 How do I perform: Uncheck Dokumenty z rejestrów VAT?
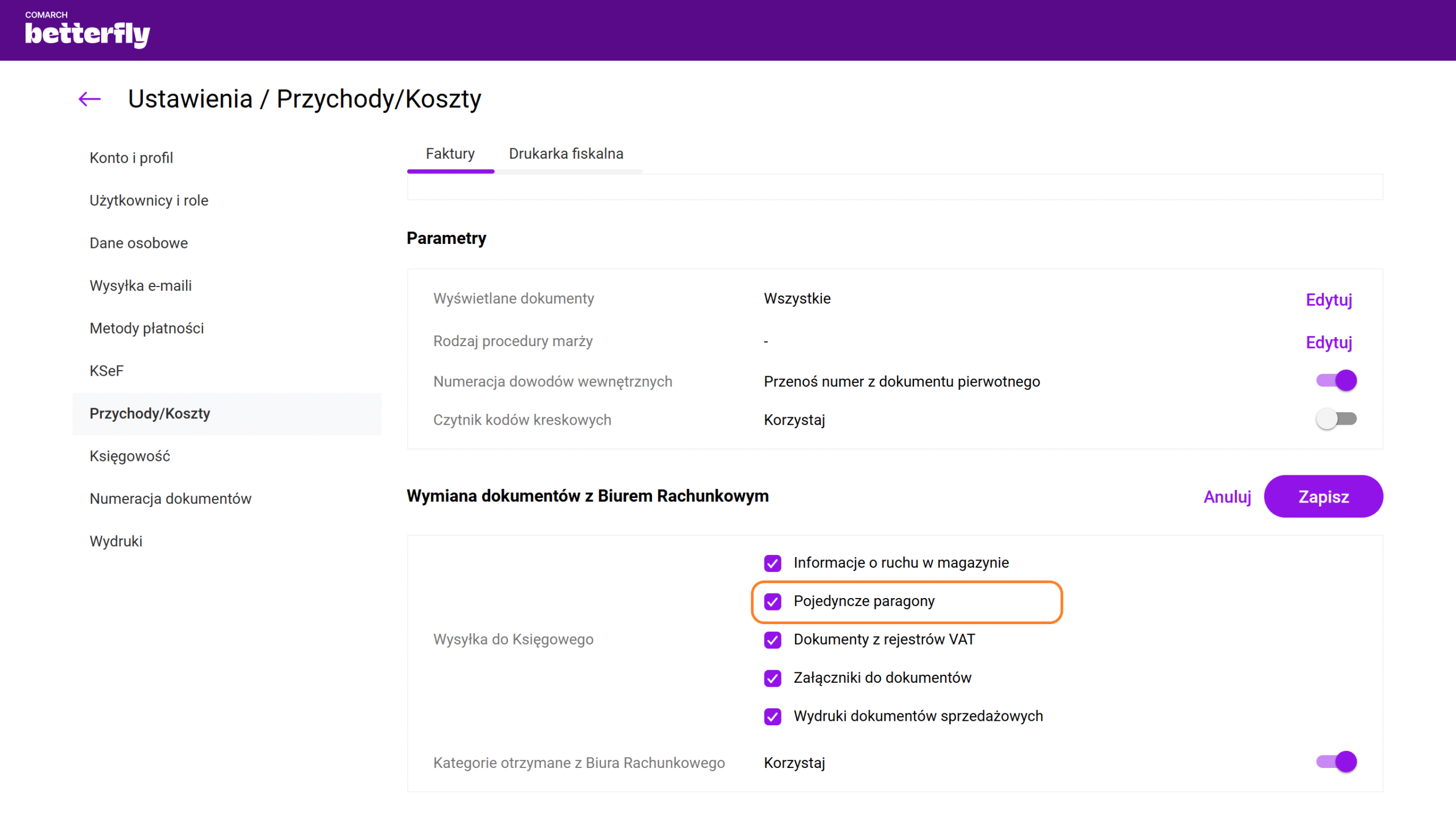(x=772, y=640)
